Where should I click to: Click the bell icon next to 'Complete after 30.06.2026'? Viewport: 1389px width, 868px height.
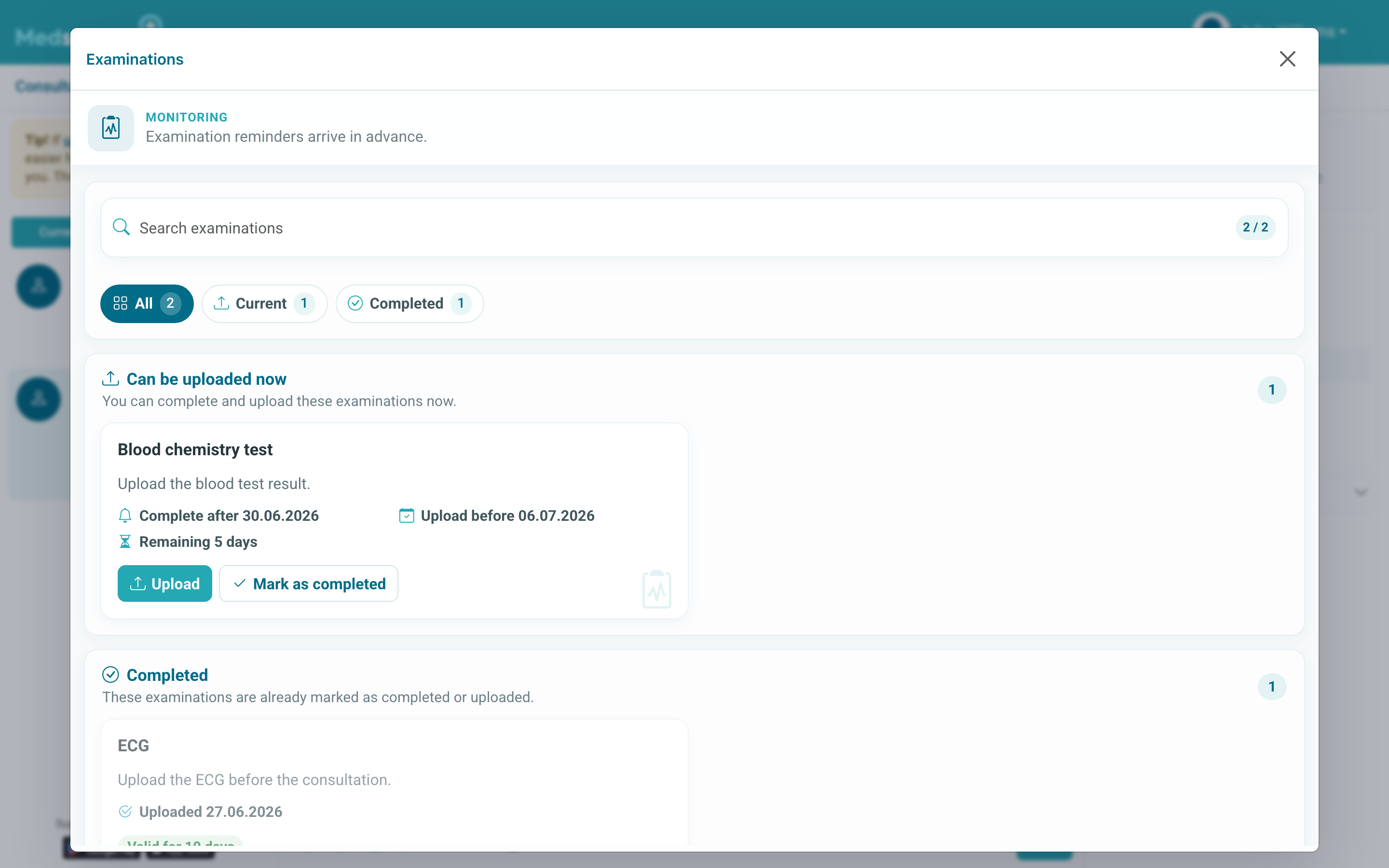point(124,515)
